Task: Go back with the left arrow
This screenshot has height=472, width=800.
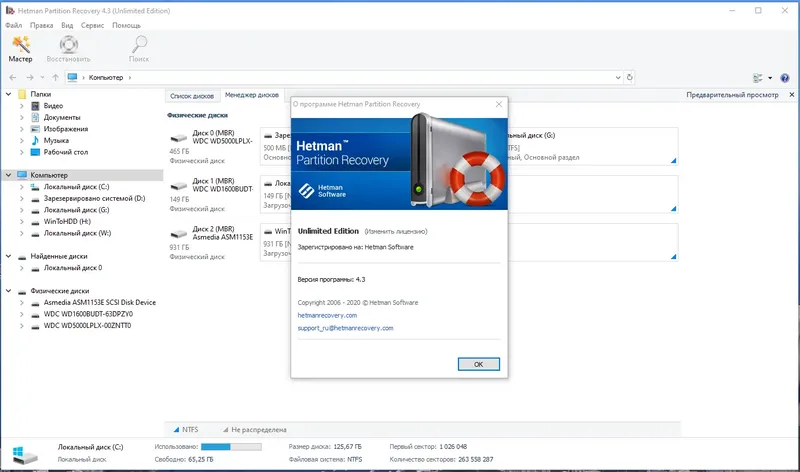Action: pyautogui.click(x=13, y=78)
